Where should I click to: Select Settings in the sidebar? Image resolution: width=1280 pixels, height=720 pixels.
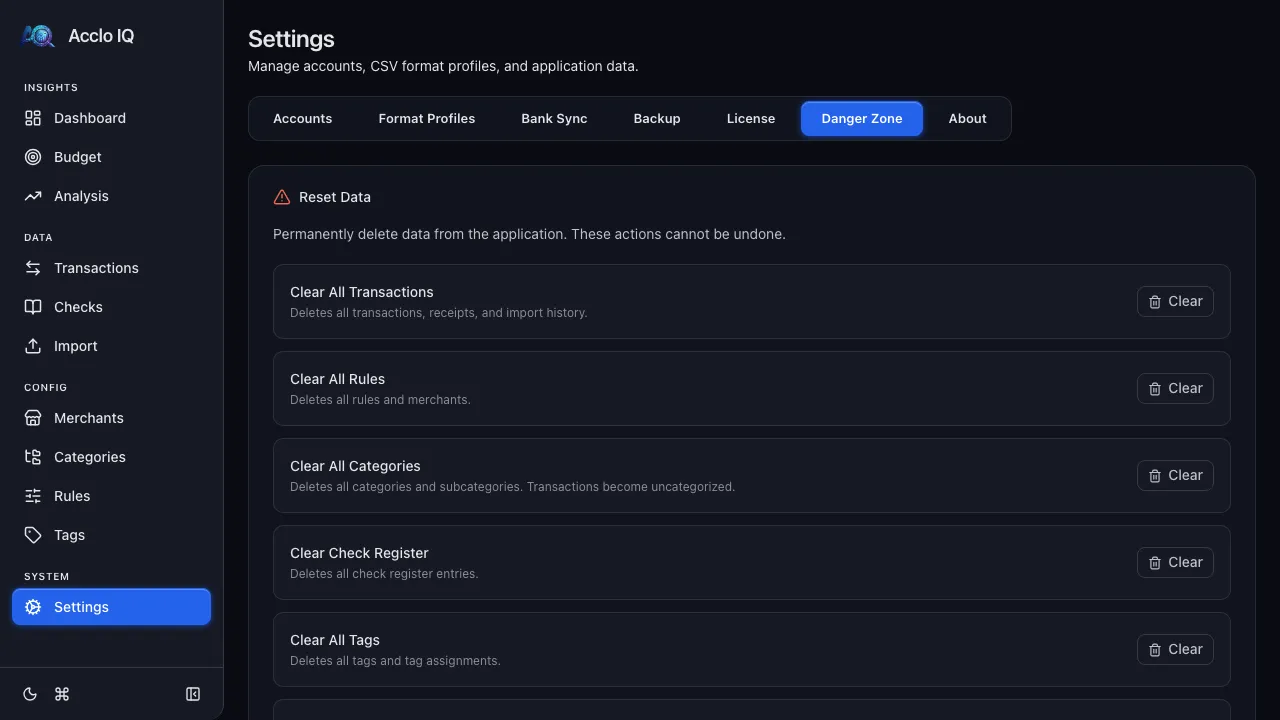(x=111, y=607)
